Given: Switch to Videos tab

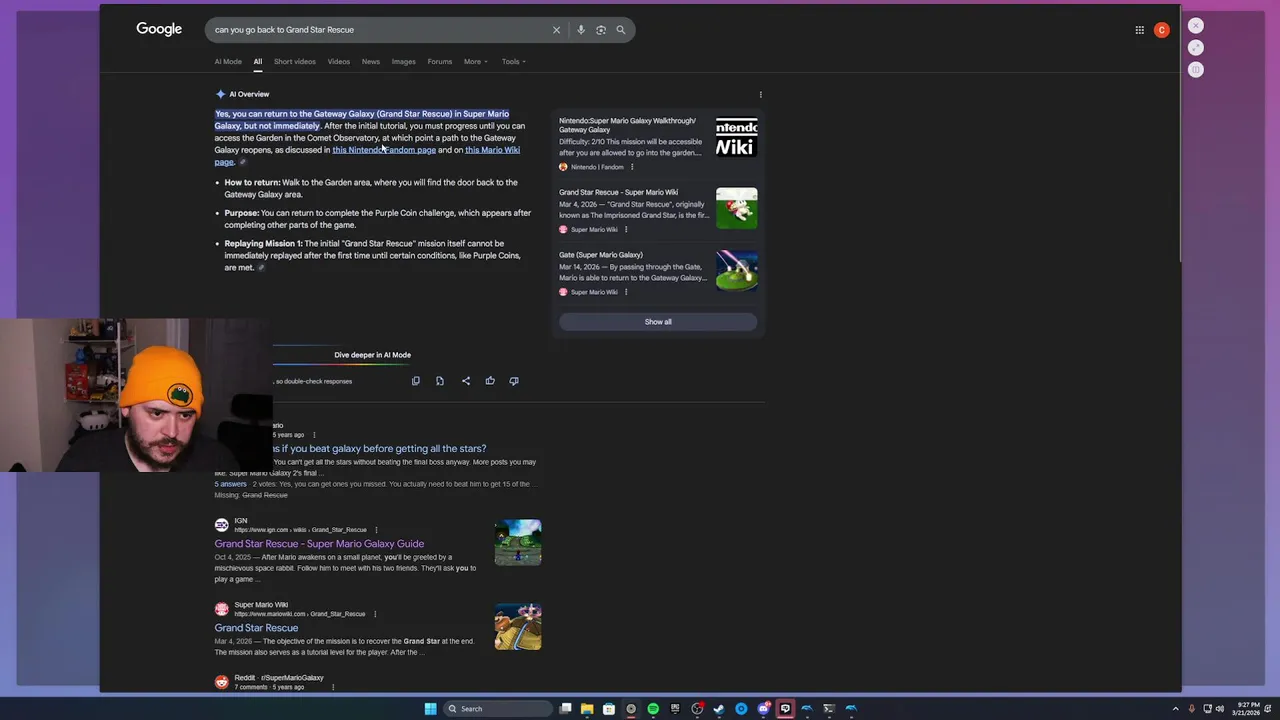Looking at the screenshot, I should (x=339, y=62).
